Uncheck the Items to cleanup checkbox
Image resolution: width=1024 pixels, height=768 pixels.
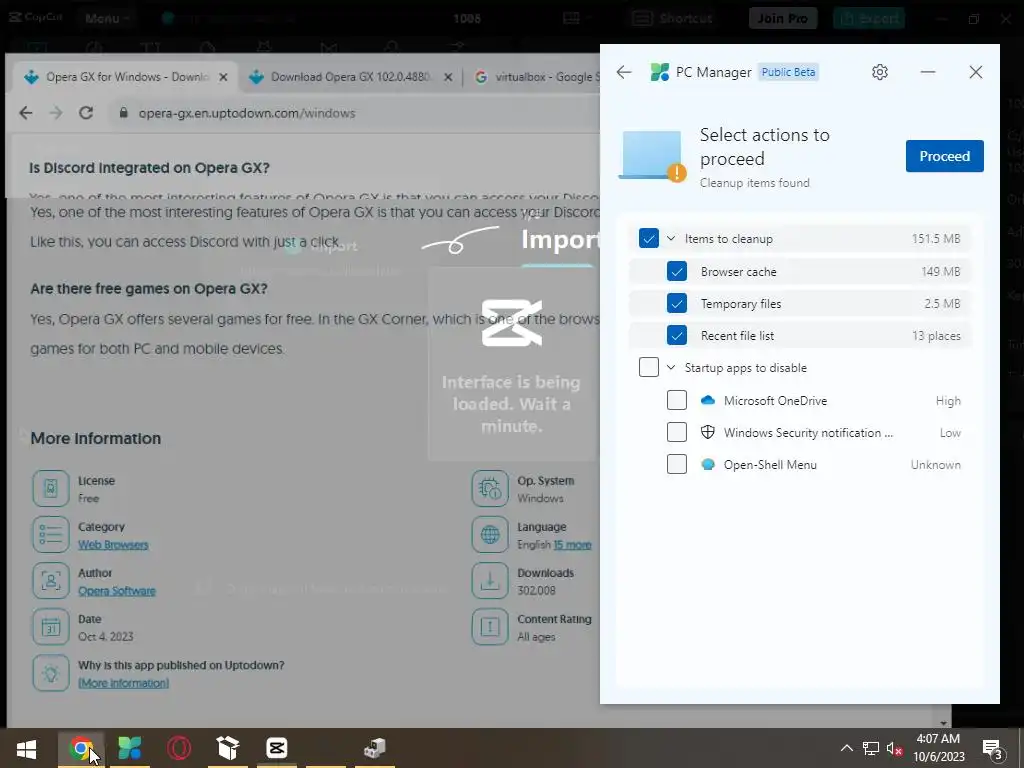(648, 238)
